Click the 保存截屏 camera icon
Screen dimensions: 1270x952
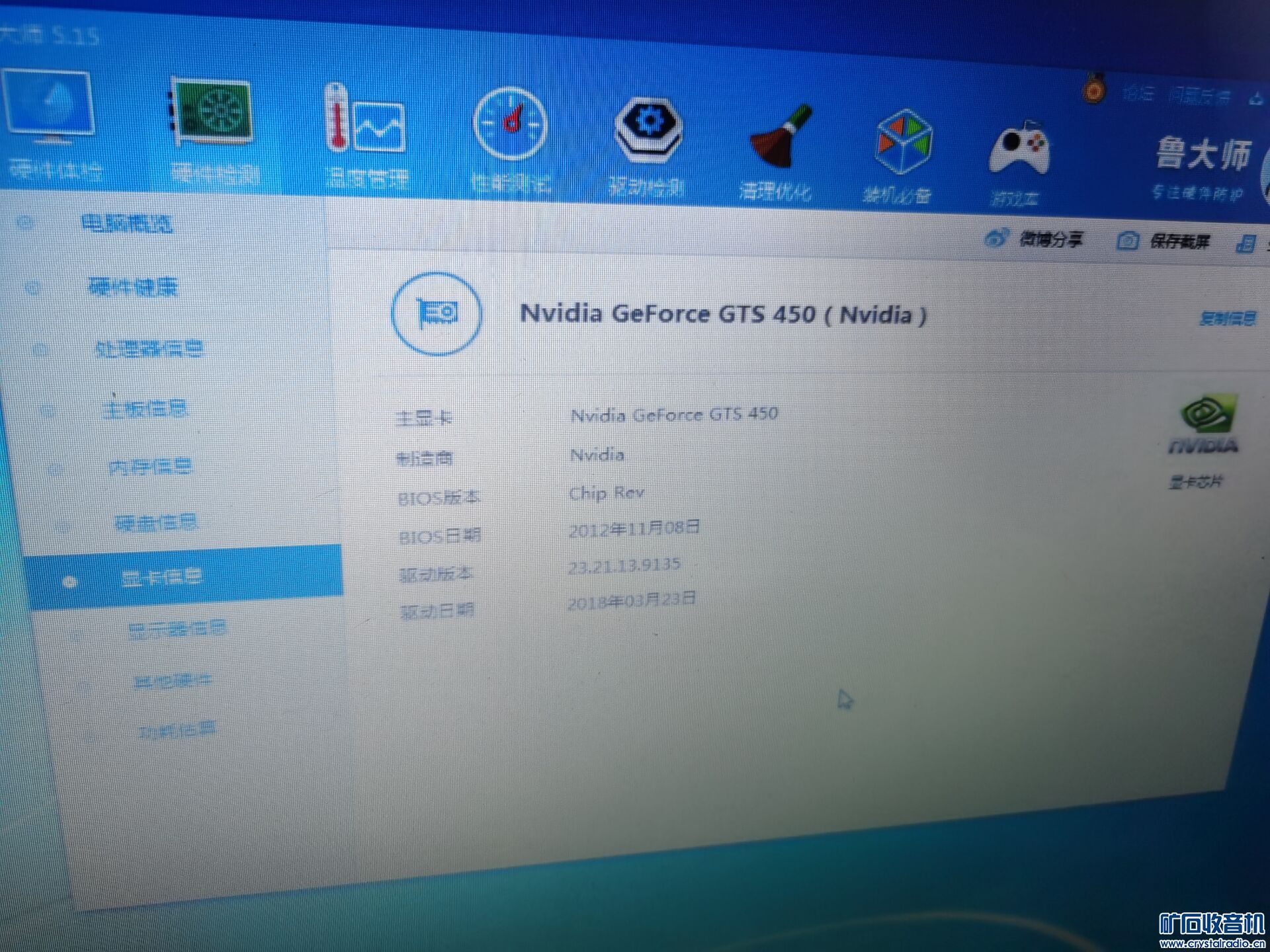click(1127, 241)
